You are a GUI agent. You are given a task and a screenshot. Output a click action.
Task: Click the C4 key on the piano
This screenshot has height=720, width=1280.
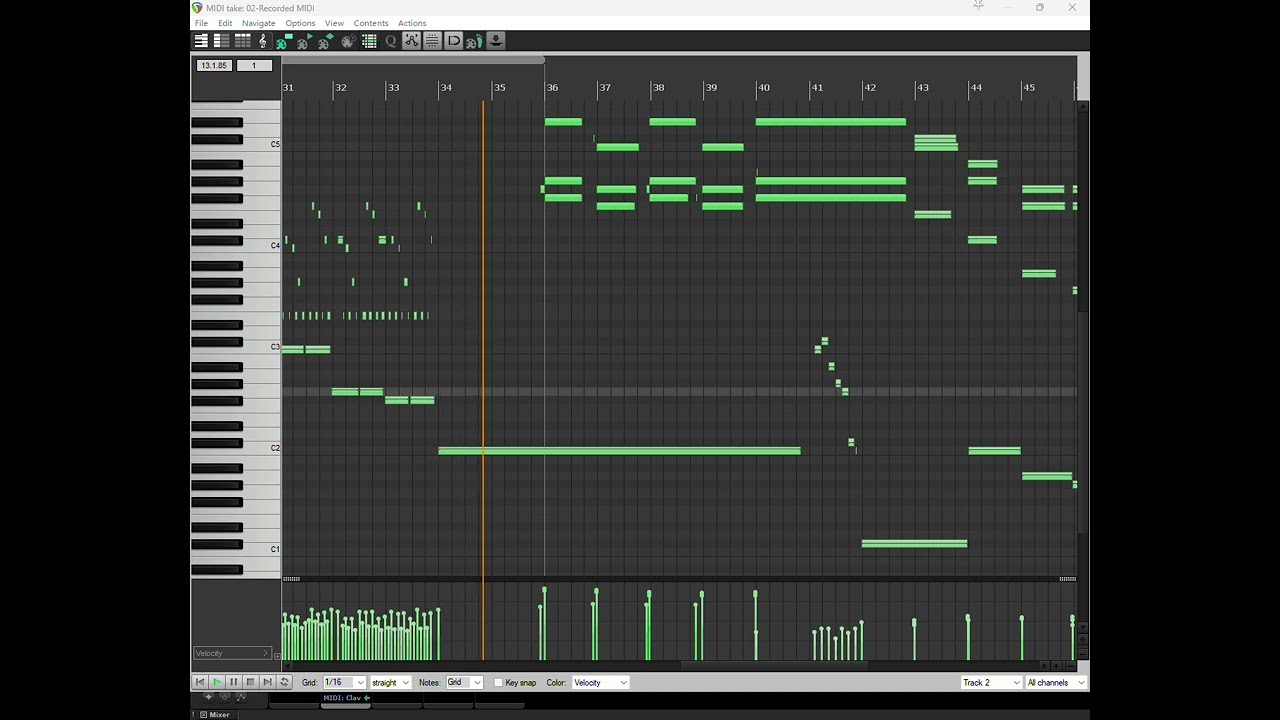(x=262, y=246)
